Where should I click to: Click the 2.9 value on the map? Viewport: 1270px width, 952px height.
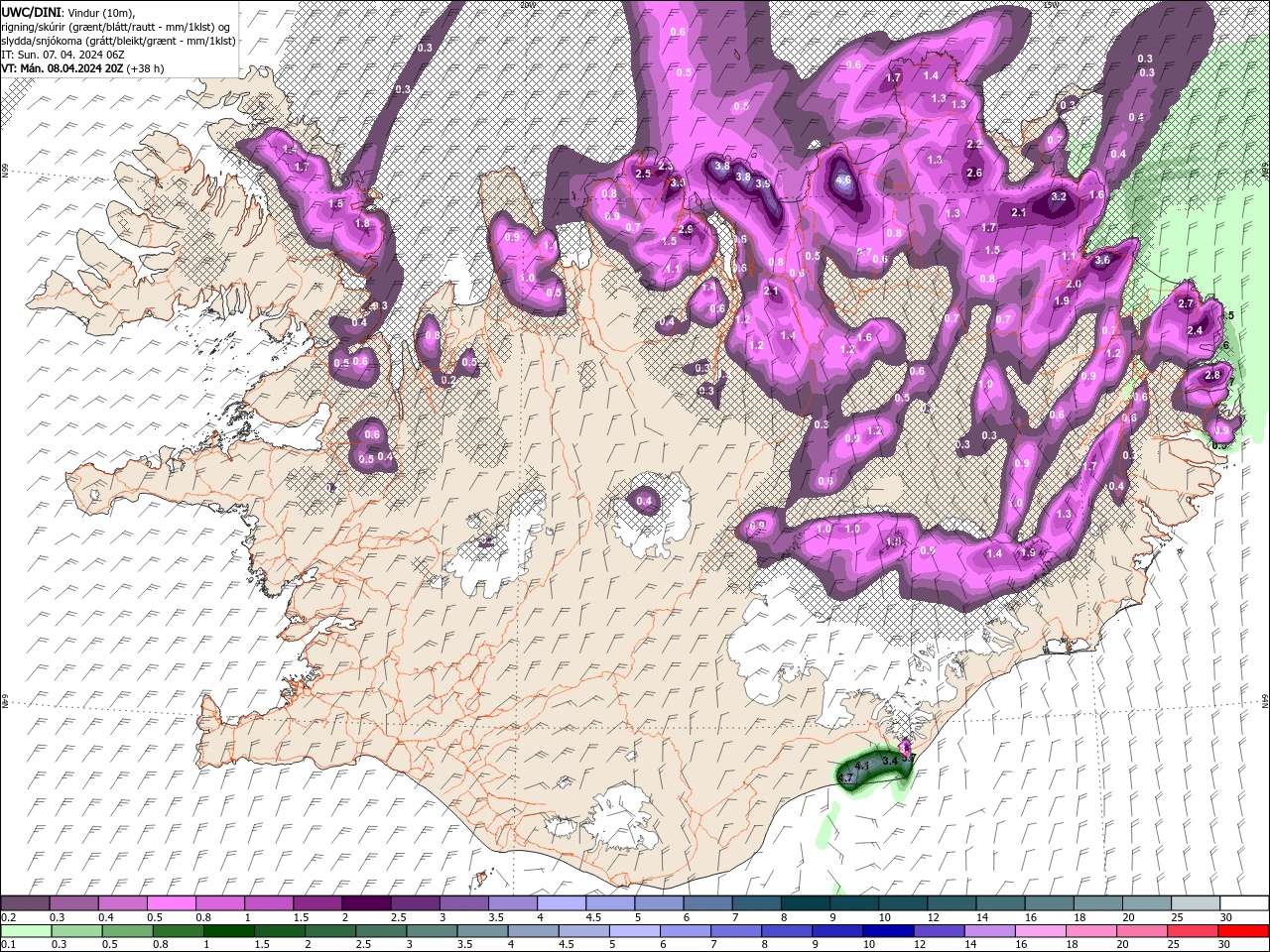[x=685, y=229]
